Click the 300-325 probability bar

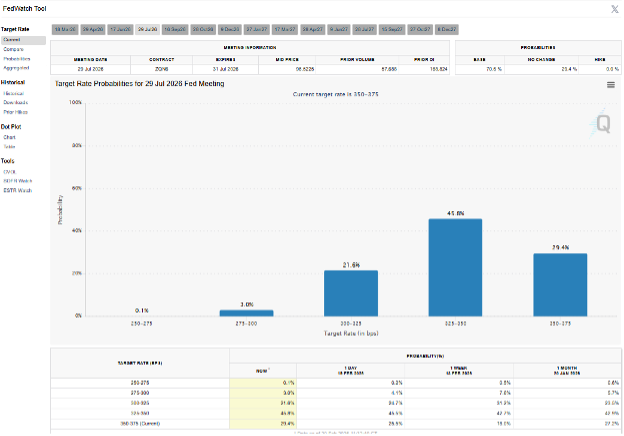tap(350, 293)
